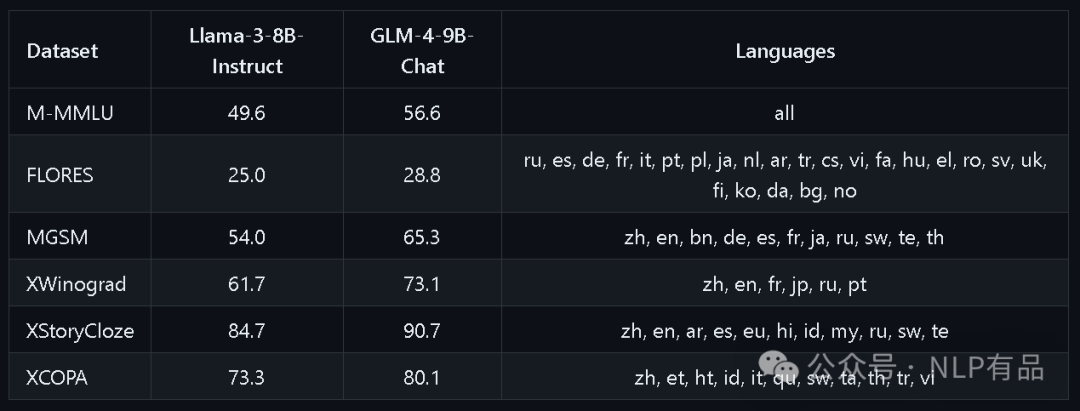This screenshot has height=411, width=1080.
Task: Click the Dataset column header
Action: click(x=62, y=51)
